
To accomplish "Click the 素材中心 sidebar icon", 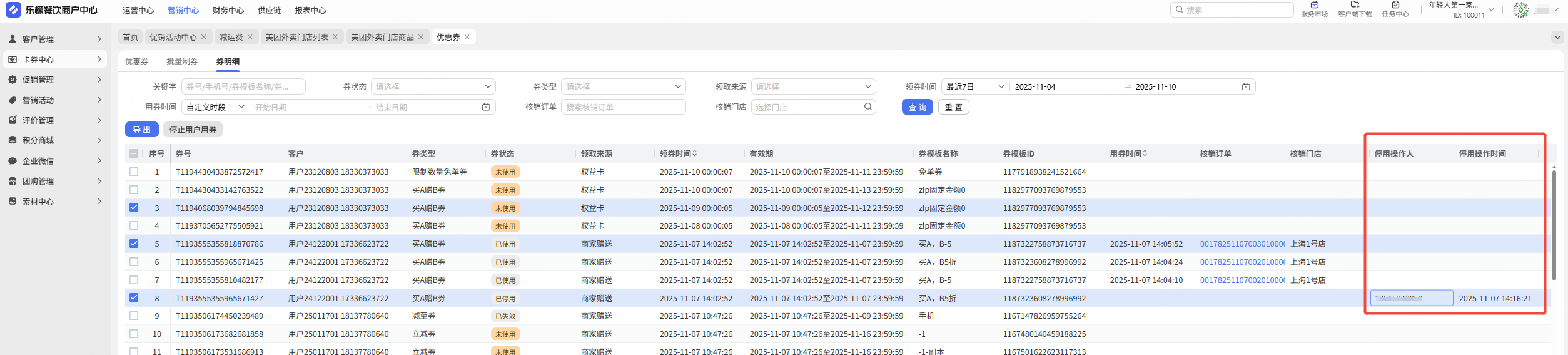I will pos(13,202).
